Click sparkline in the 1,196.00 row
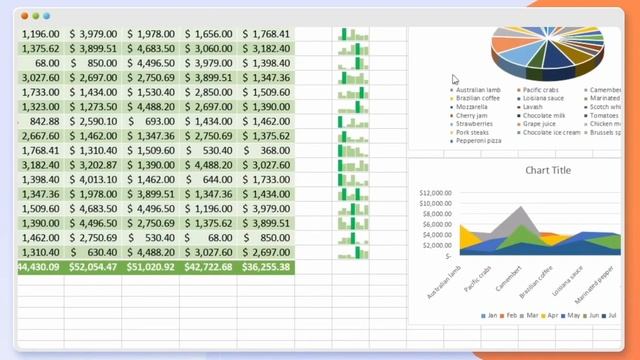The image size is (640, 360). tap(353, 34)
